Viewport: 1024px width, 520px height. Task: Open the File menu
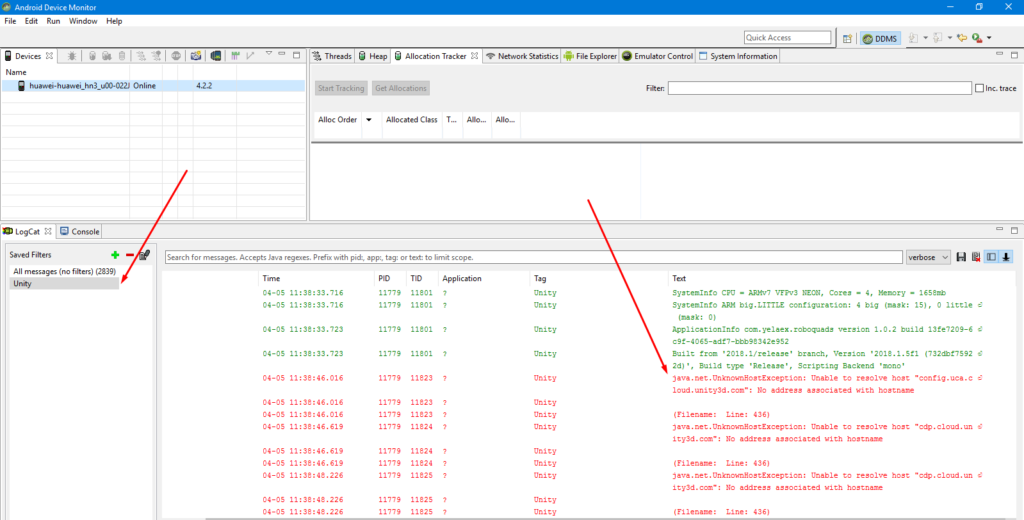[10, 21]
